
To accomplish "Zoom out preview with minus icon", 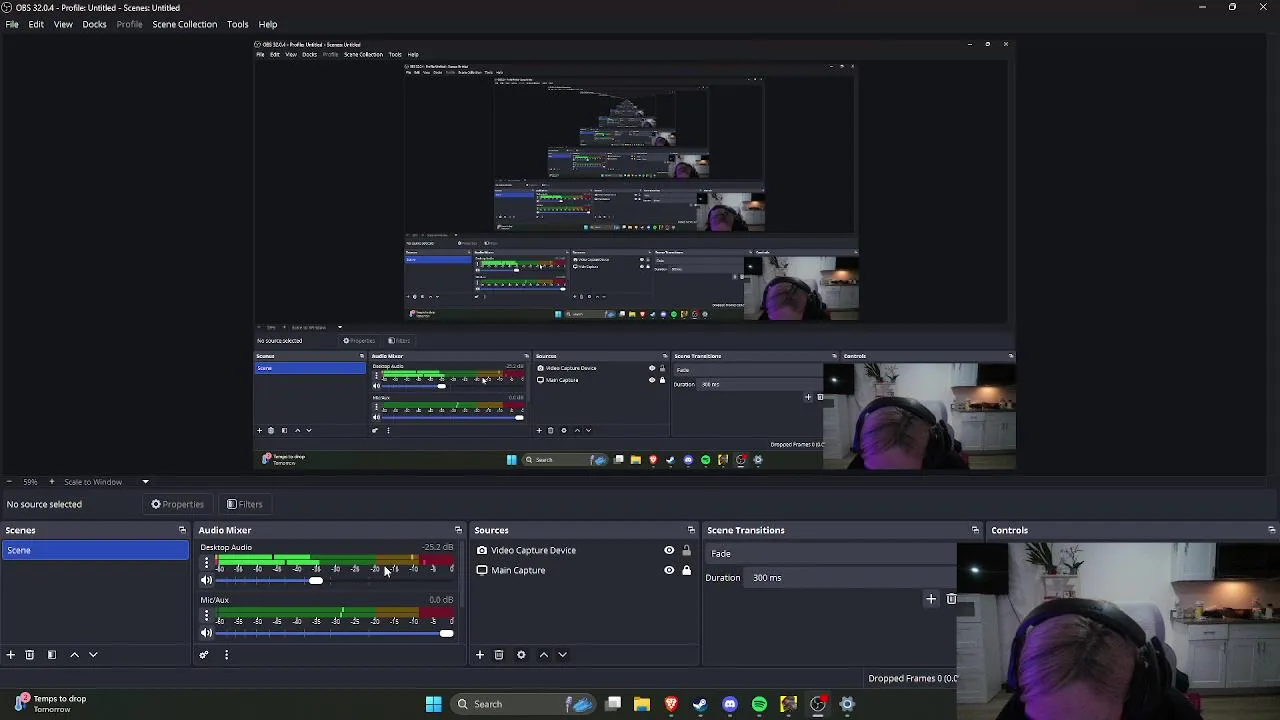I will coord(9,482).
